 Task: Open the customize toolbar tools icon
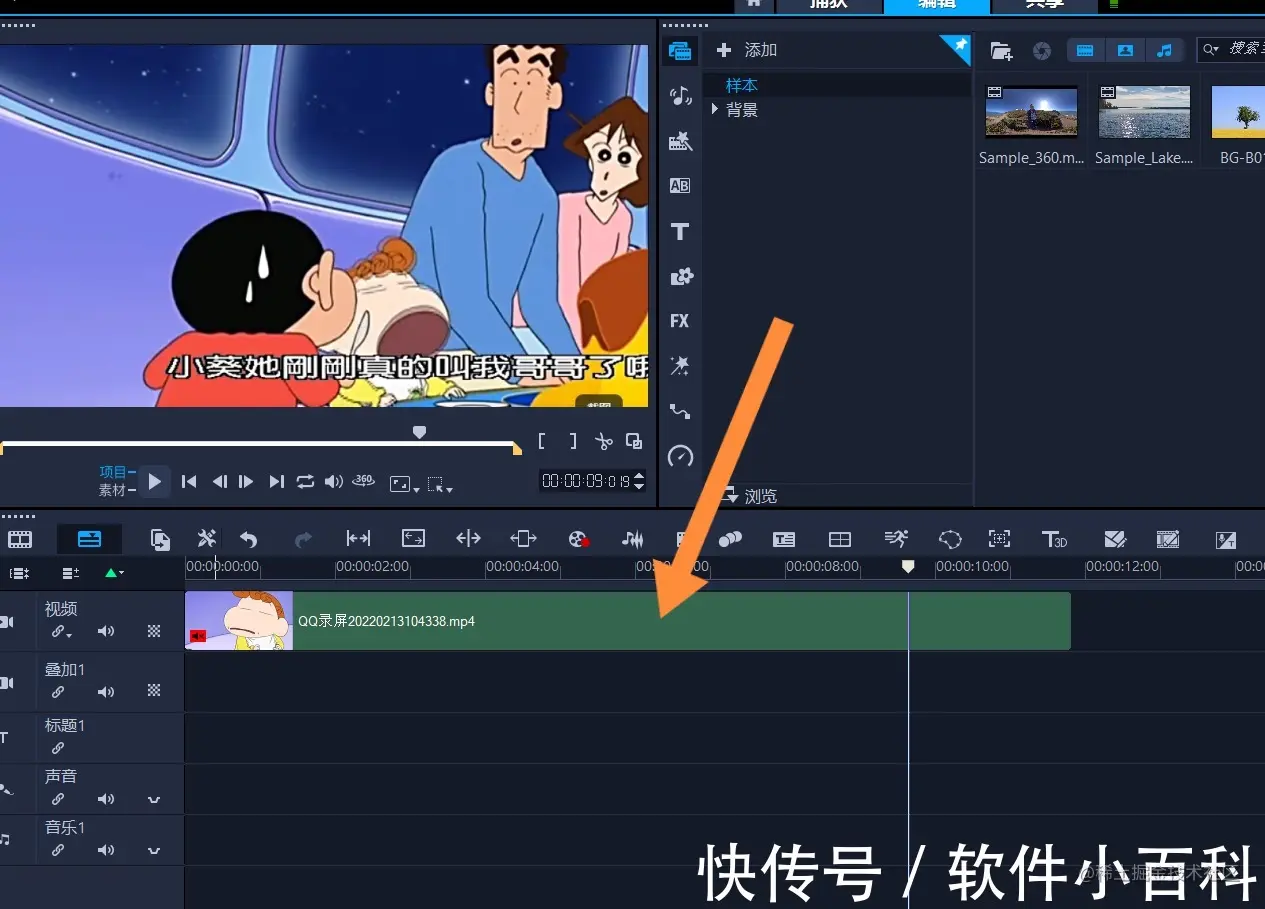point(207,539)
